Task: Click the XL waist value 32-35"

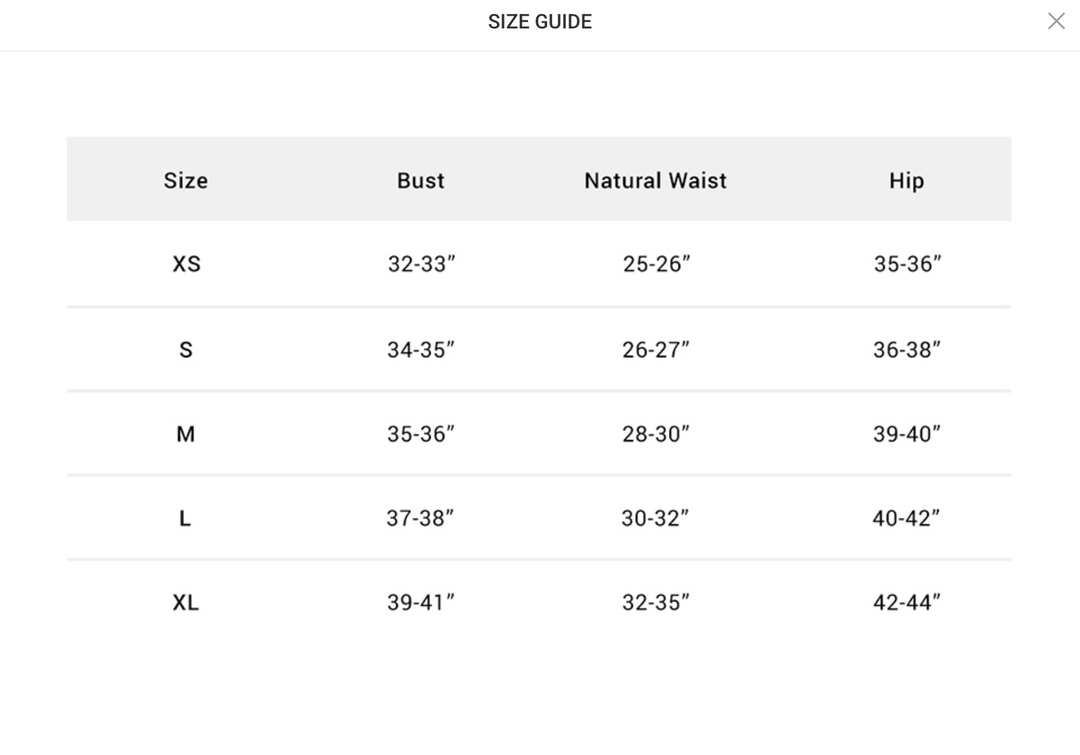Action: point(656,603)
